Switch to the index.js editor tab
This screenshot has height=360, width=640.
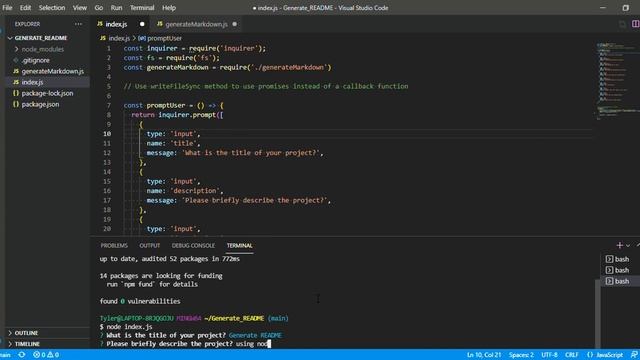(121, 24)
